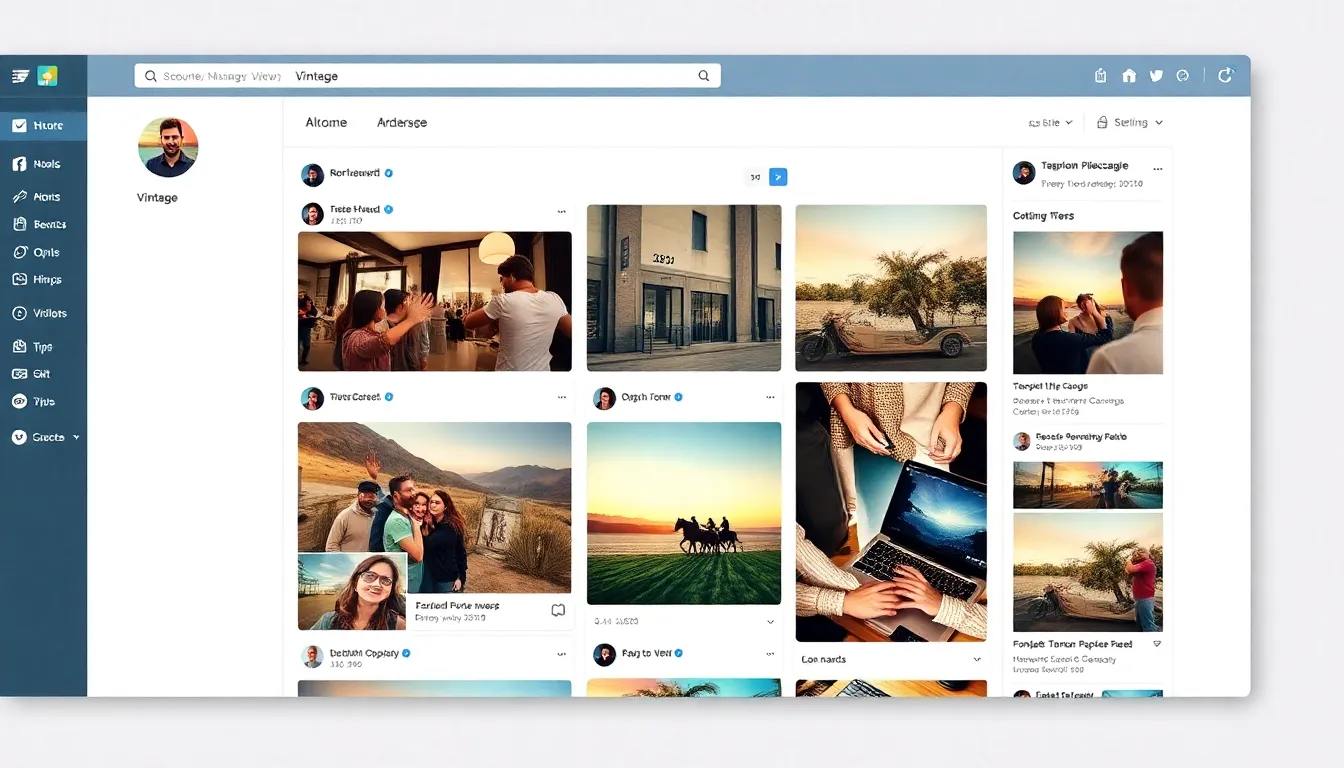
Task: Click the refresh icon in top-right corner
Action: (x=1225, y=75)
